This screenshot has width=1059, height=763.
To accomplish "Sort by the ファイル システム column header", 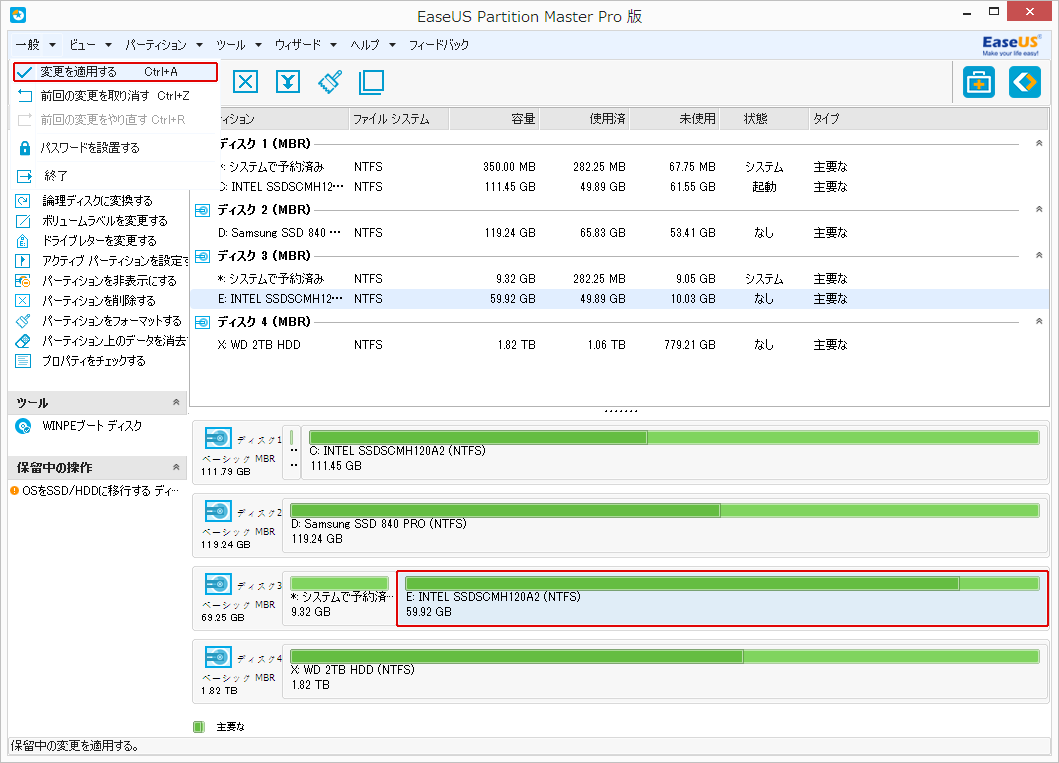I will [x=399, y=119].
